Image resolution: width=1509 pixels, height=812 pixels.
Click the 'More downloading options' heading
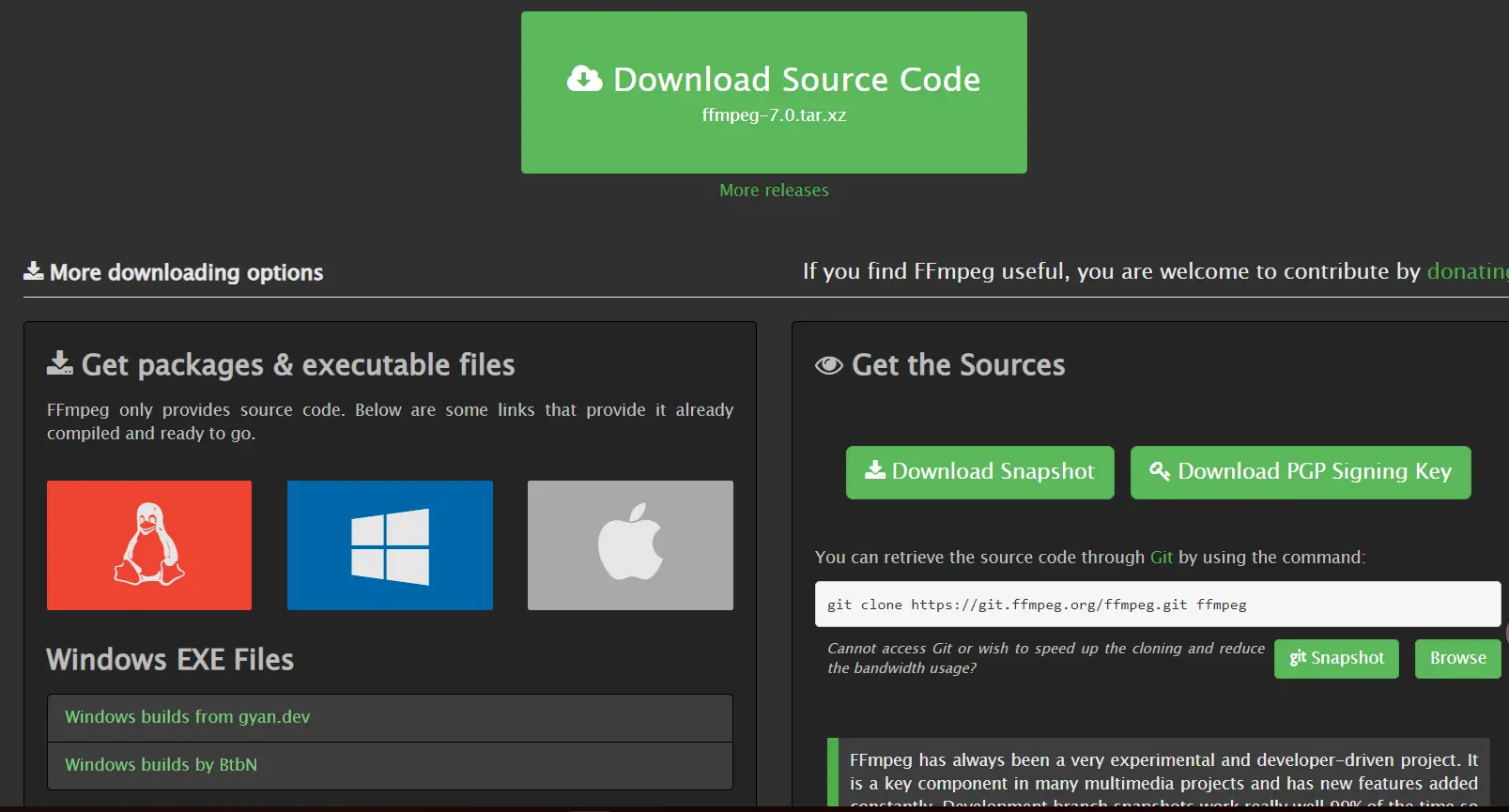pos(174,272)
